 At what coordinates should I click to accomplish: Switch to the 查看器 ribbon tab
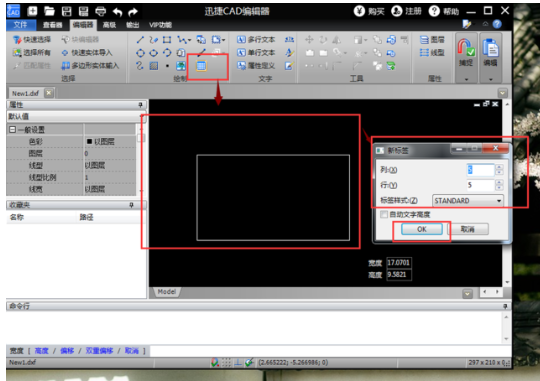click(x=52, y=25)
